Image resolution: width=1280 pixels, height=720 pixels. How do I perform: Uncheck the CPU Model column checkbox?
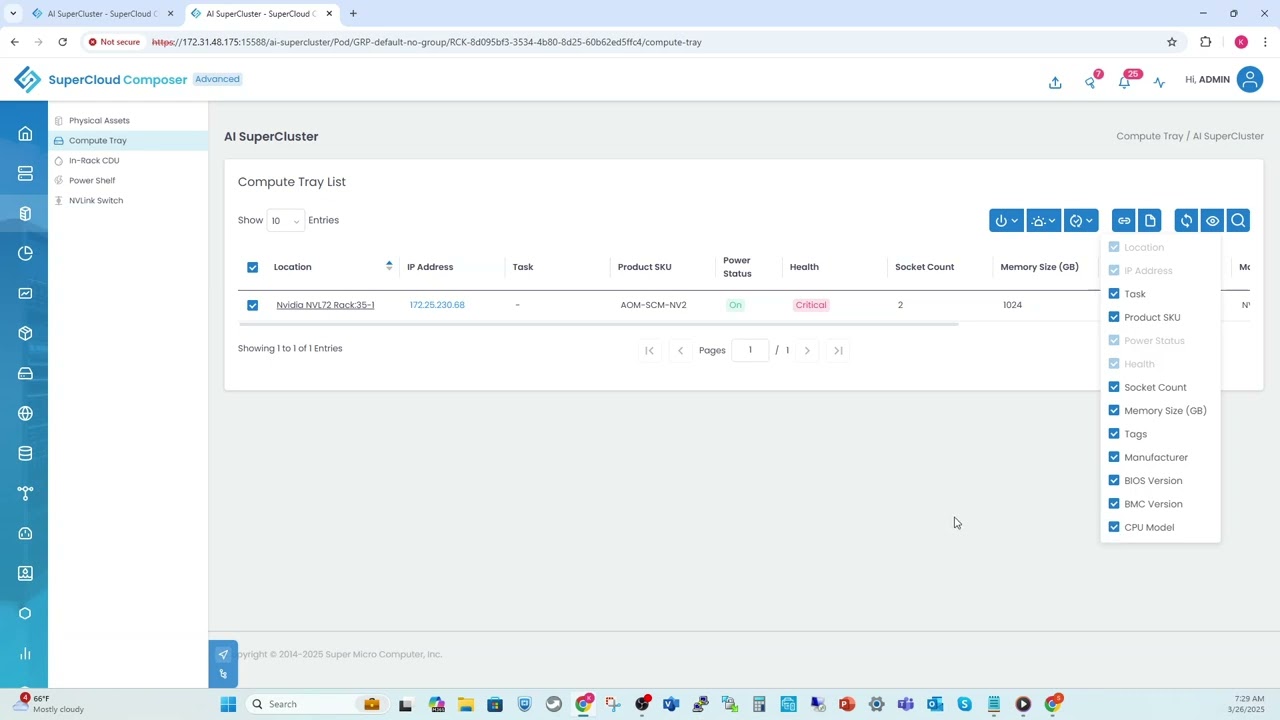(x=1114, y=527)
